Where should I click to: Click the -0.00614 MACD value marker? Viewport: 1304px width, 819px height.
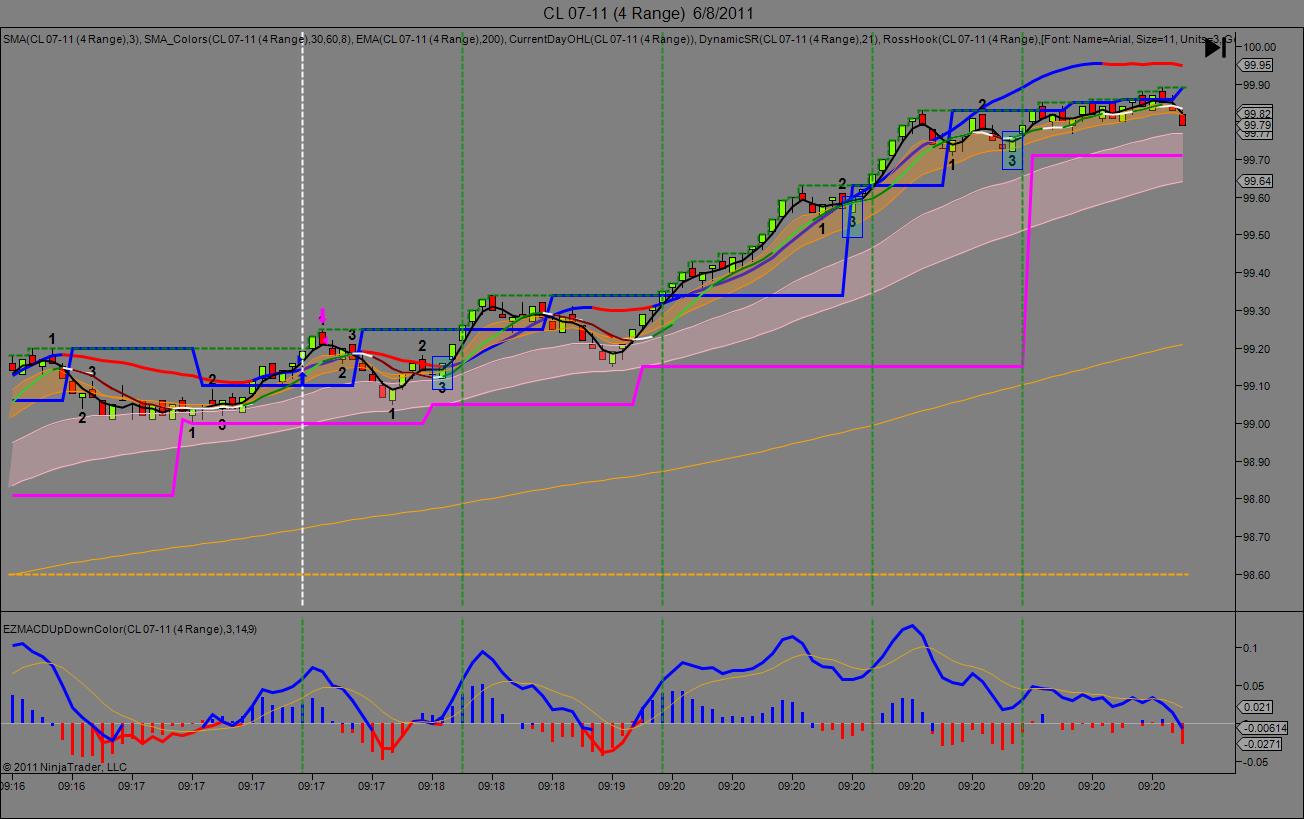[x=1261, y=727]
